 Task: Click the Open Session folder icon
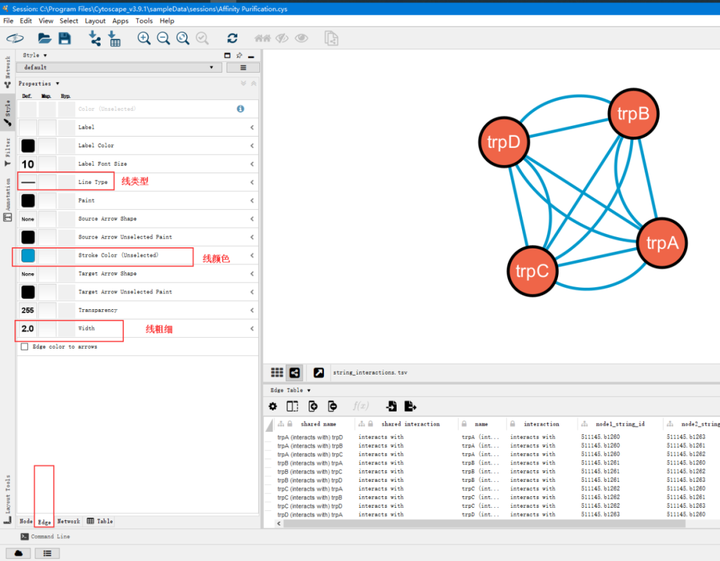[44, 38]
